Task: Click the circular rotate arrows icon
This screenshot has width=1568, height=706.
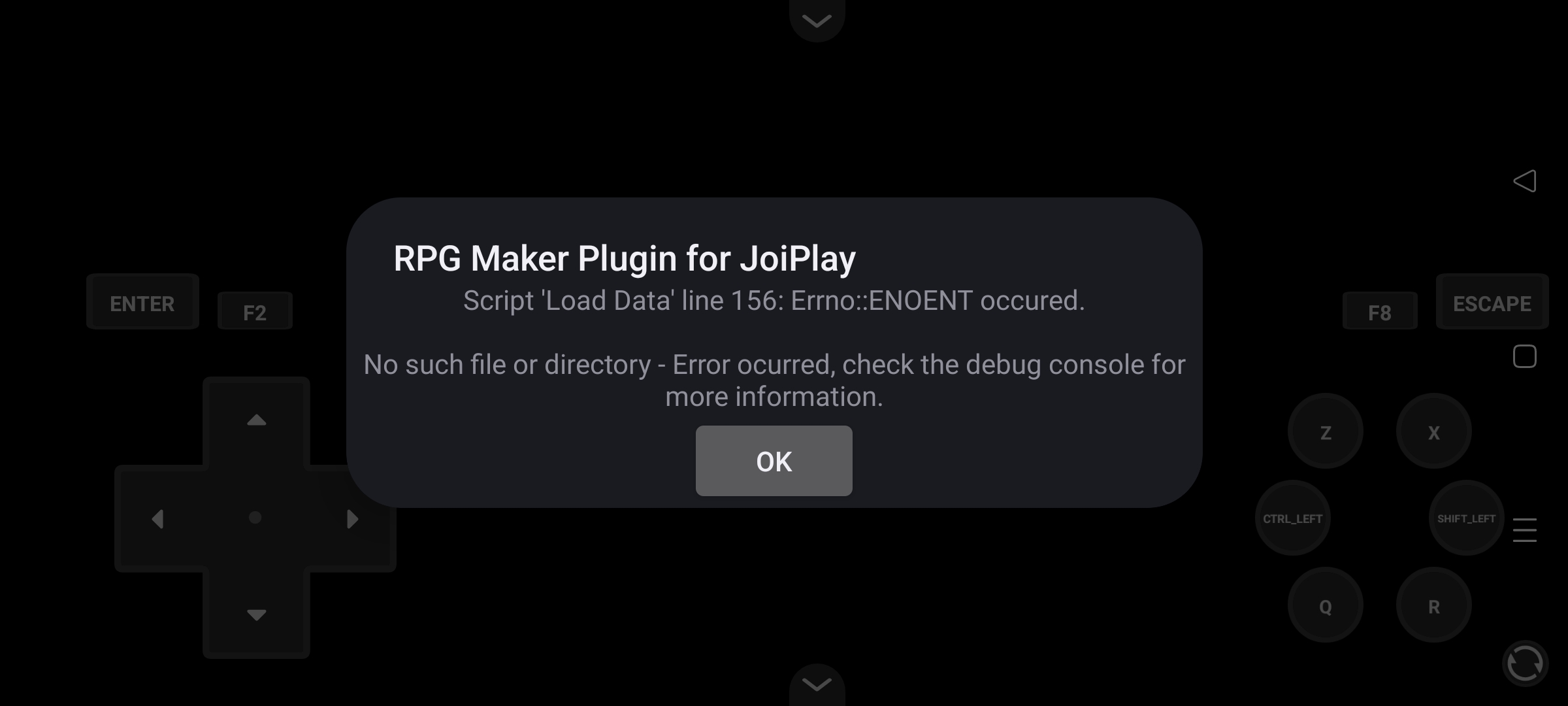Action: click(x=1525, y=664)
